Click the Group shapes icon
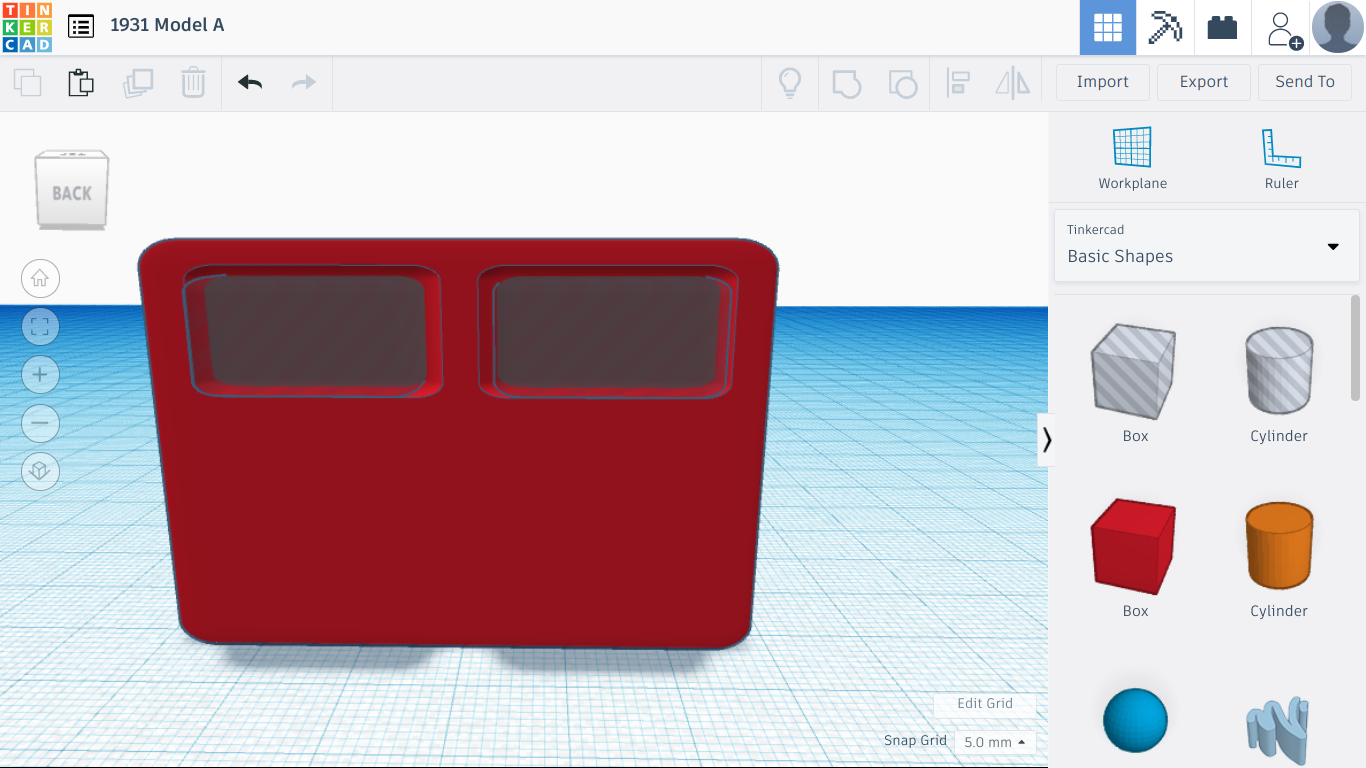 coord(846,83)
